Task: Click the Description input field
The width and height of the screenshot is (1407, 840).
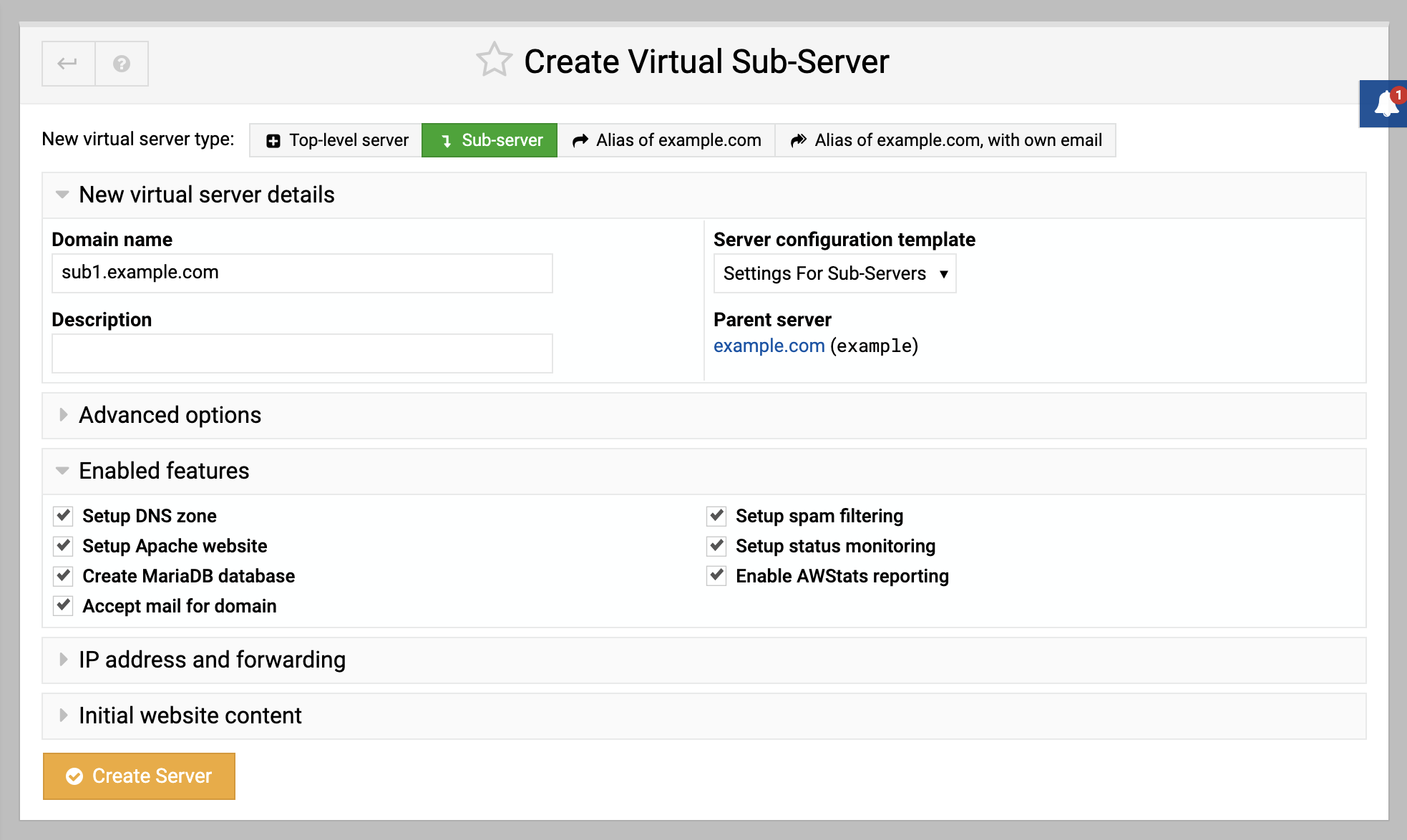Action: [x=302, y=353]
